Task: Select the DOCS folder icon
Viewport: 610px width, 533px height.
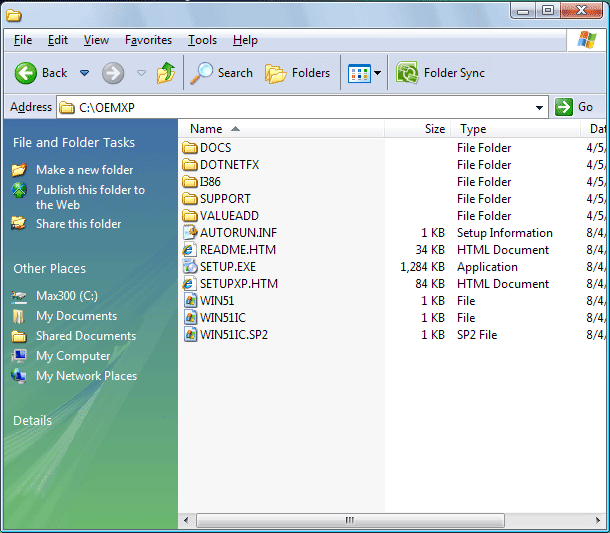Action: point(190,148)
